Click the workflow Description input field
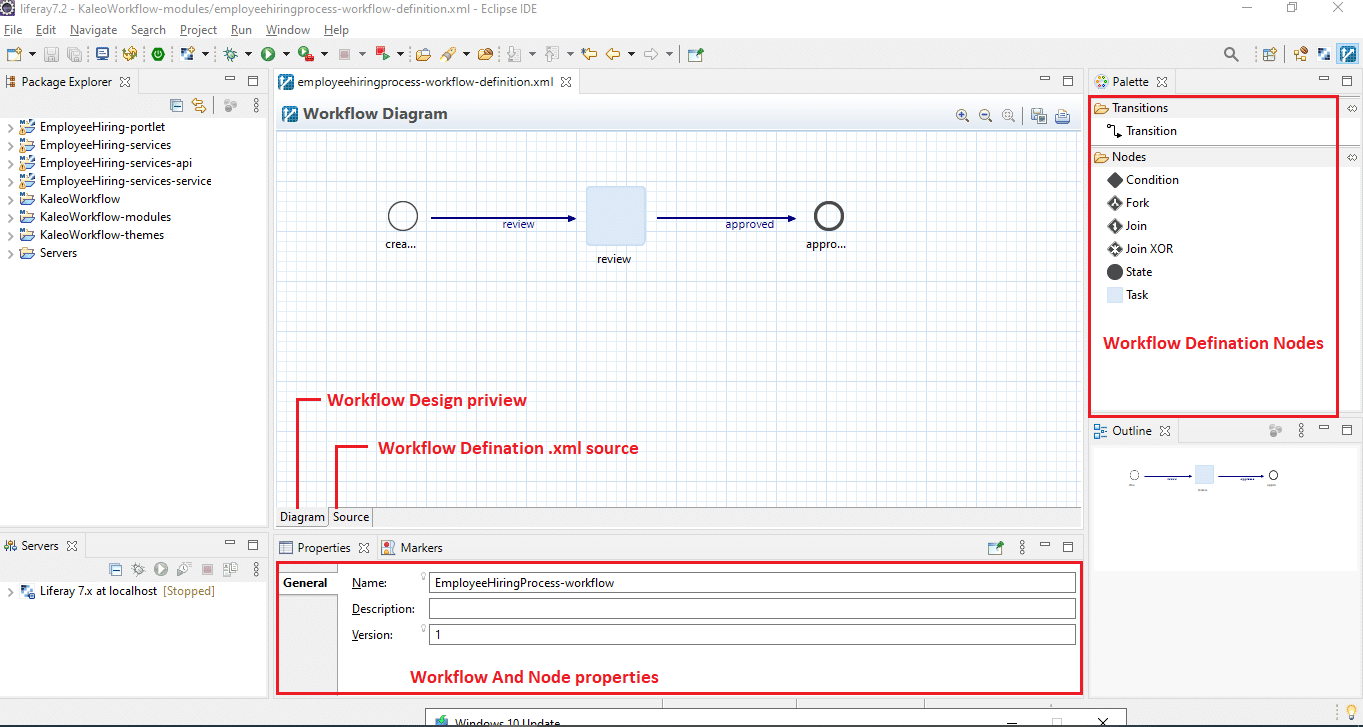The image size is (1363, 727). [752, 607]
